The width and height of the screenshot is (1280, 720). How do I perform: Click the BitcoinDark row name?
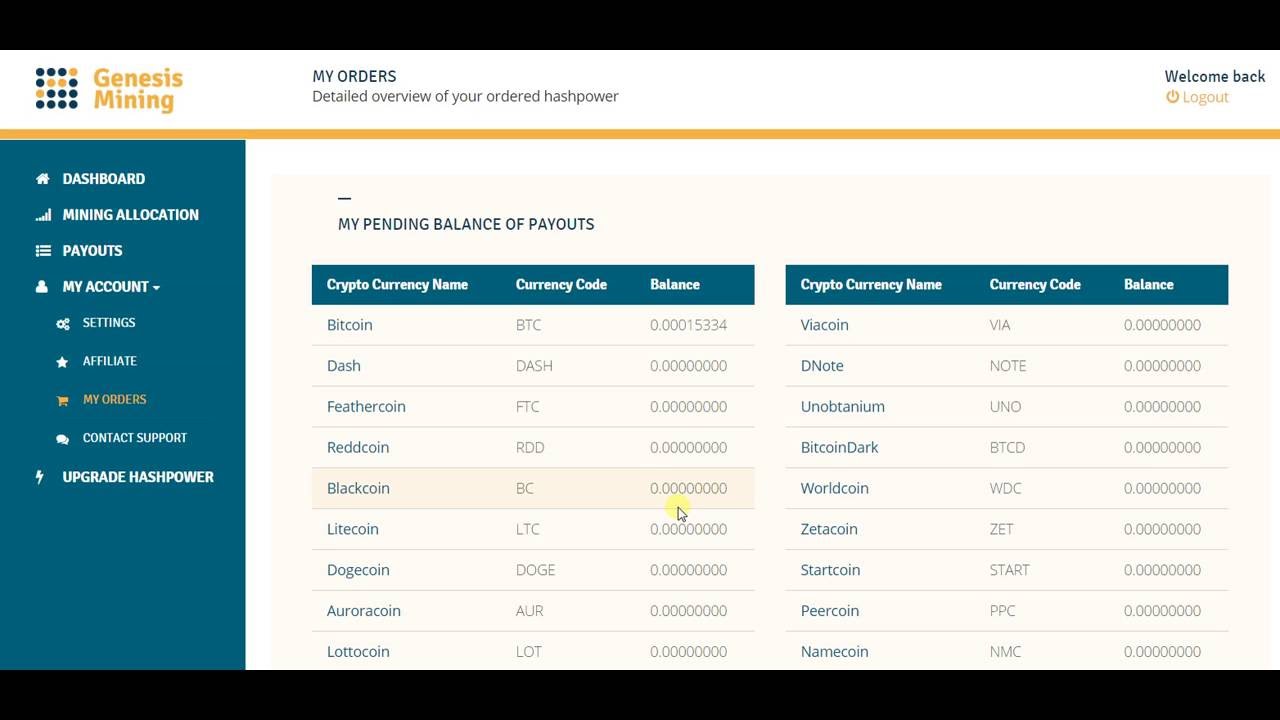tap(840, 447)
